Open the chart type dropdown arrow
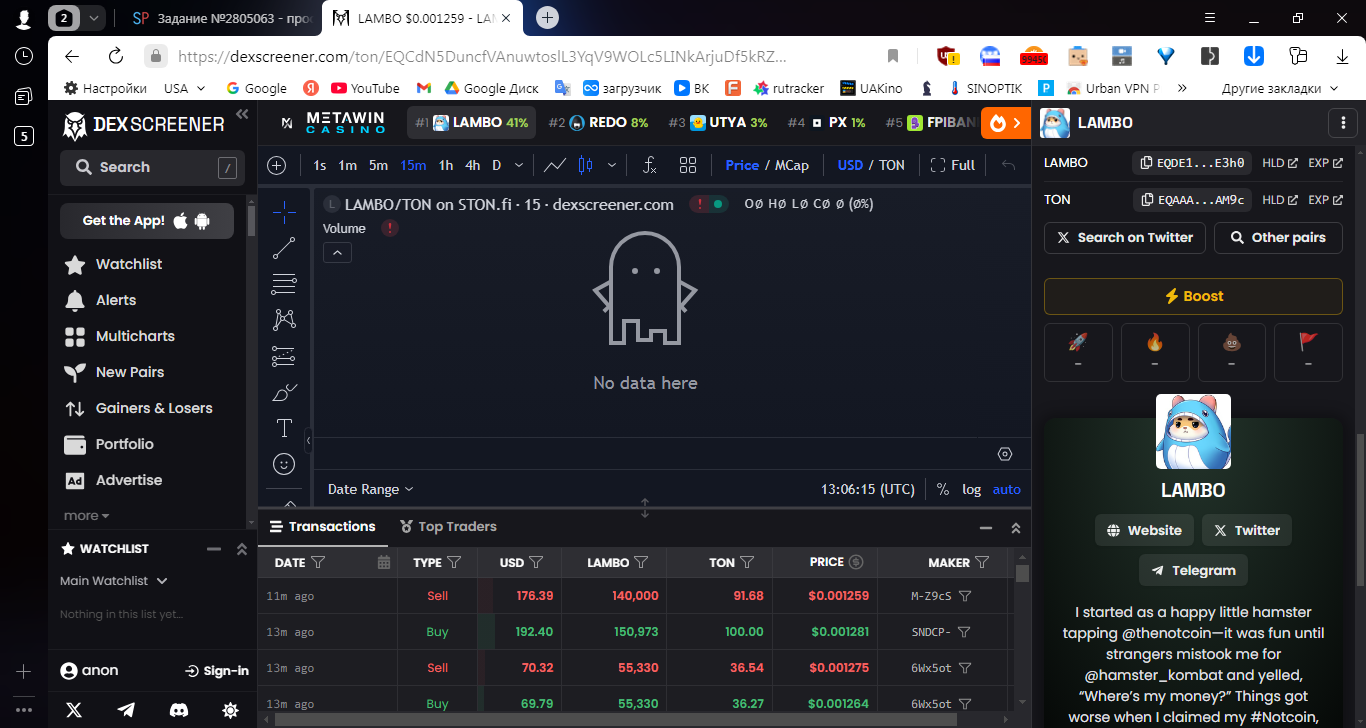Image resolution: width=1366 pixels, height=728 pixels. (612, 165)
